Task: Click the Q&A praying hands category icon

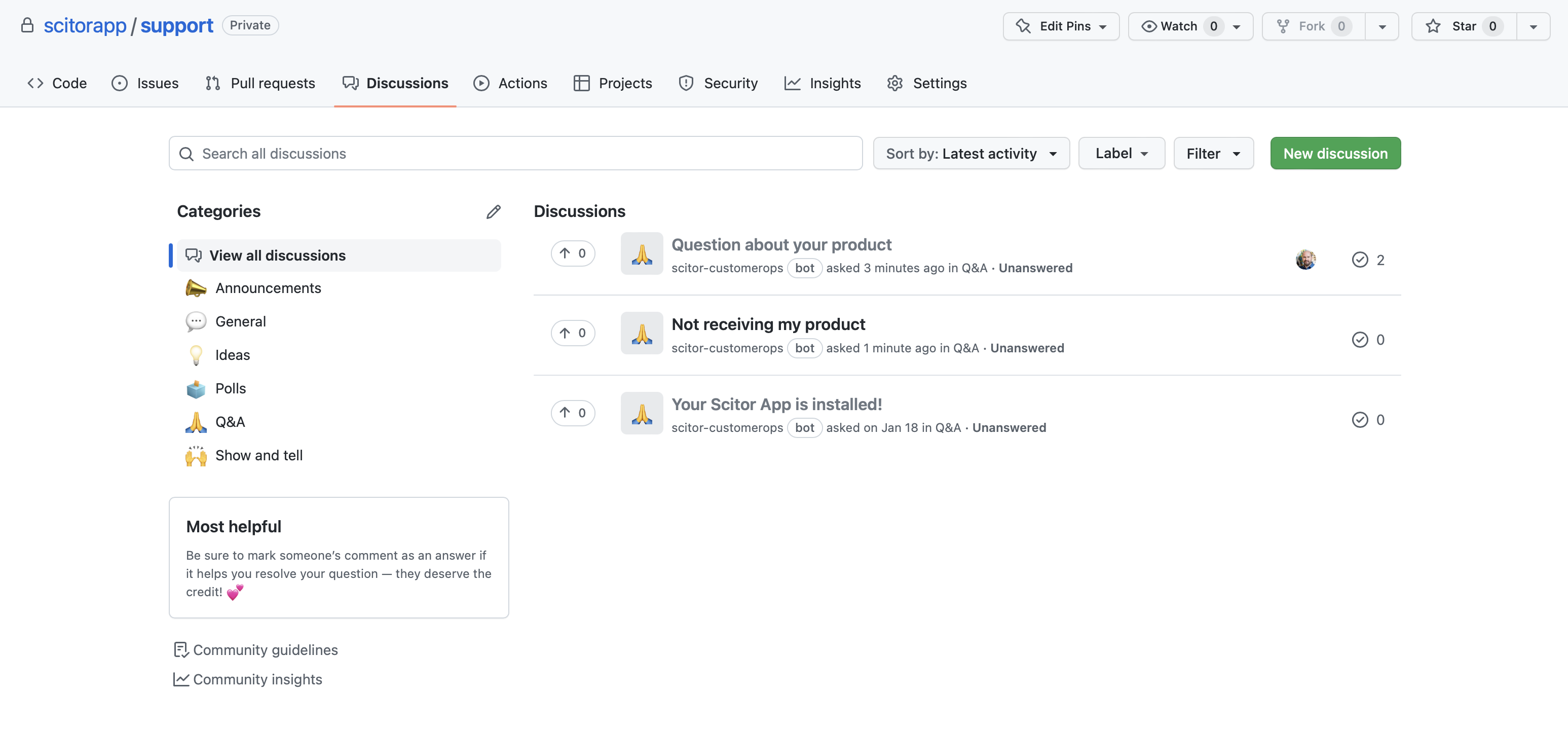Action: [x=196, y=422]
